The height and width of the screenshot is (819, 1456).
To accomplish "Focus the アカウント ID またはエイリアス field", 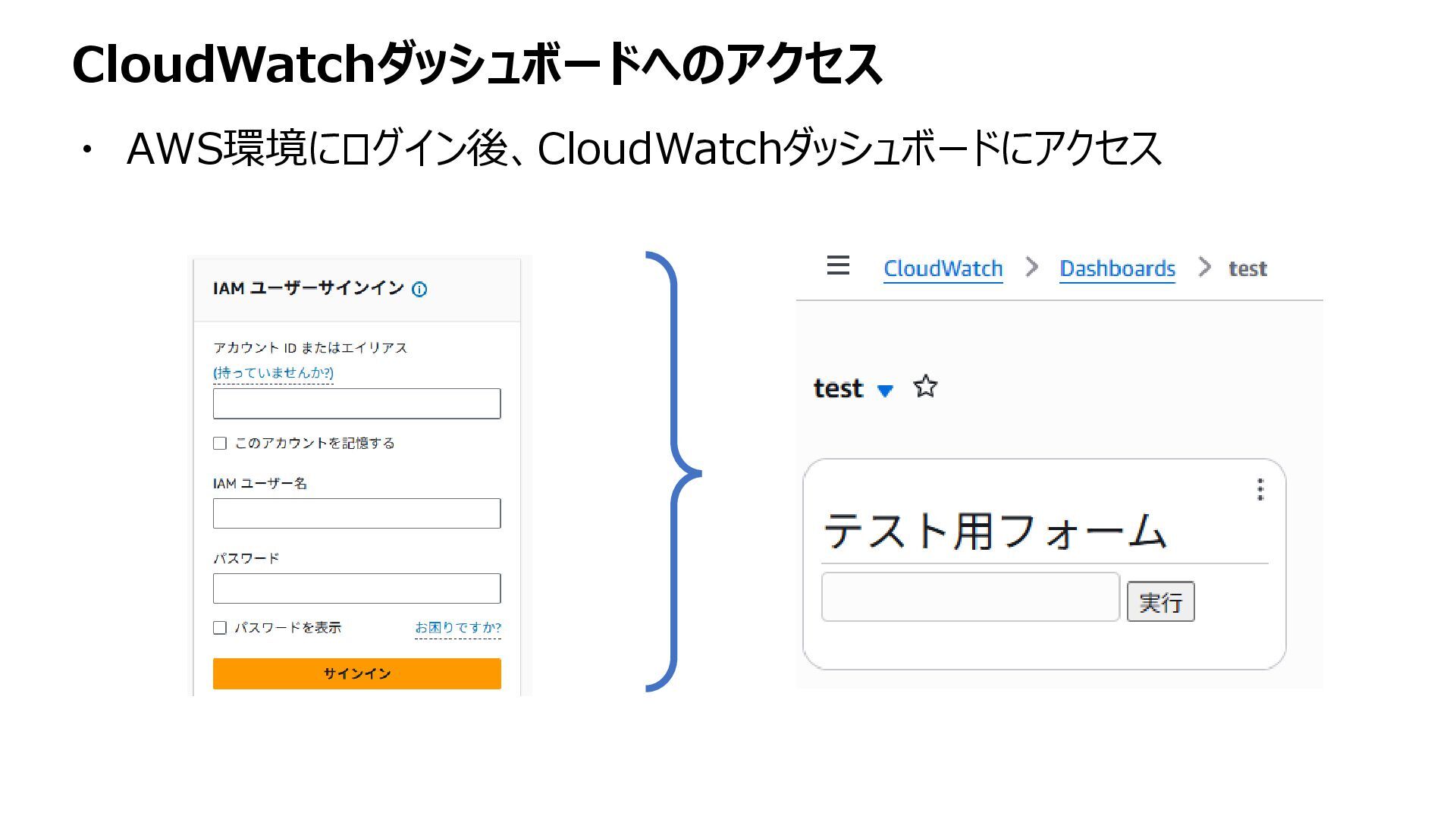I will click(356, 403).
